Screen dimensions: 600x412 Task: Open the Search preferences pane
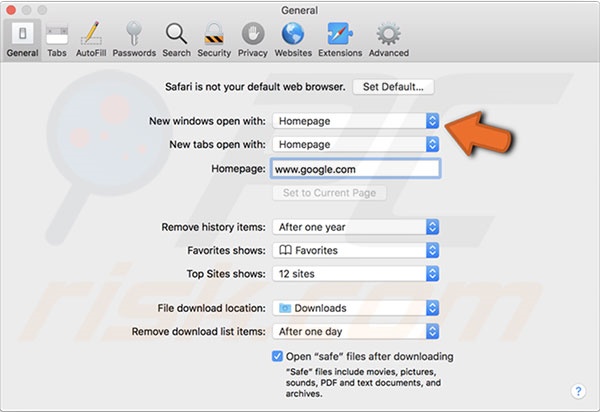176,39
